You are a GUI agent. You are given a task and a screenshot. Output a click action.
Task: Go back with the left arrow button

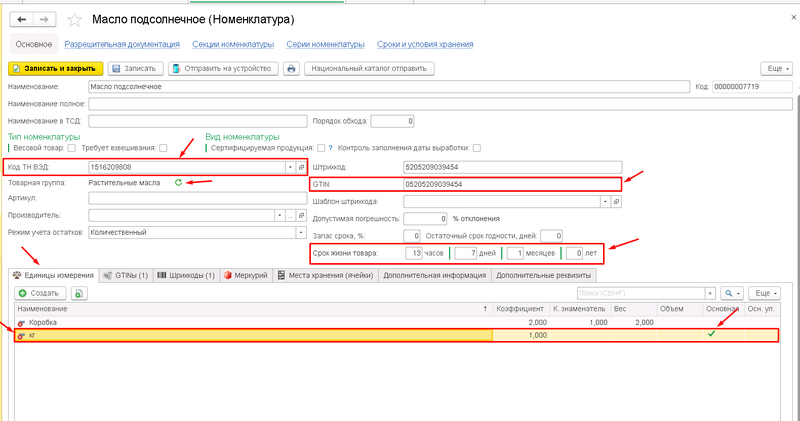[x=21, y=19]
